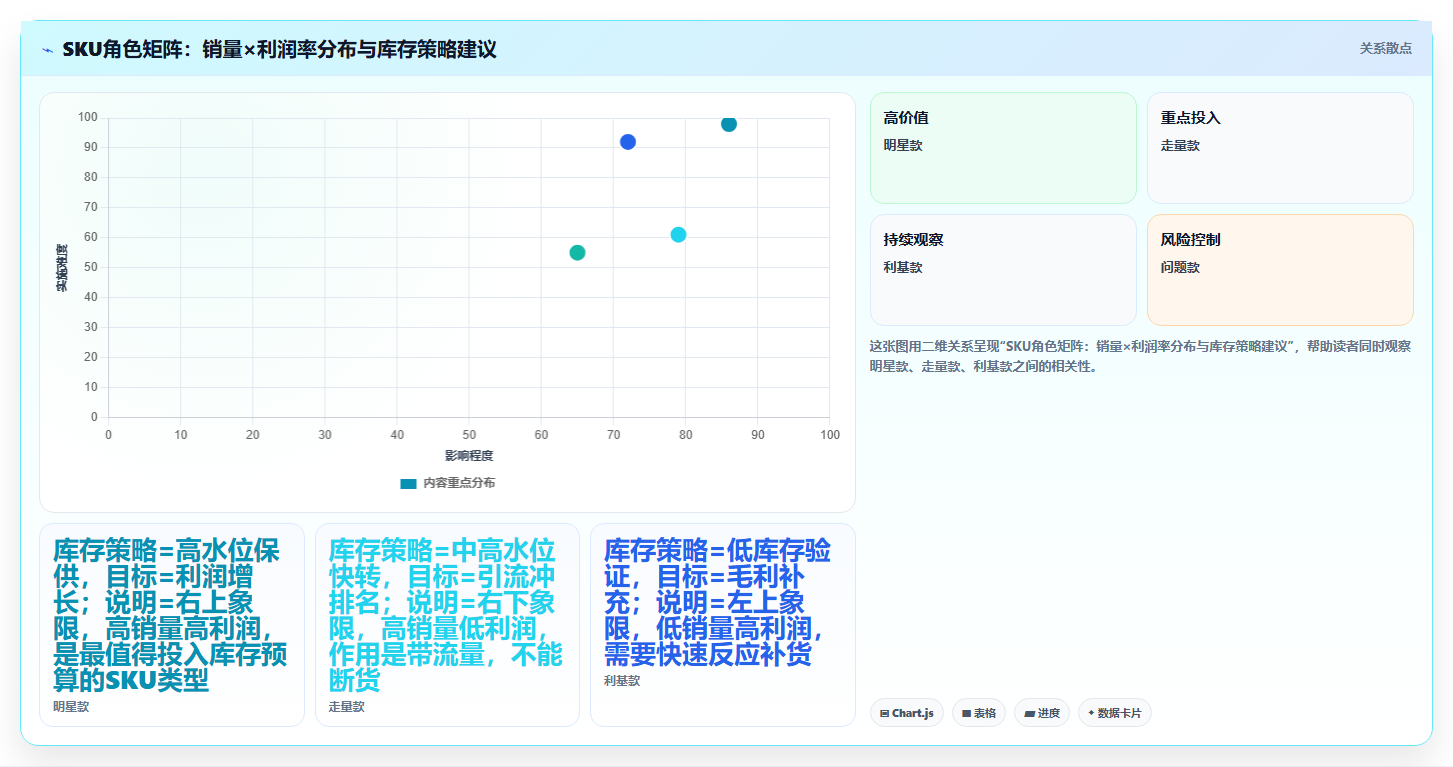
Task: Click the 进度 tag chip
Action: [x=1042, y=713]
